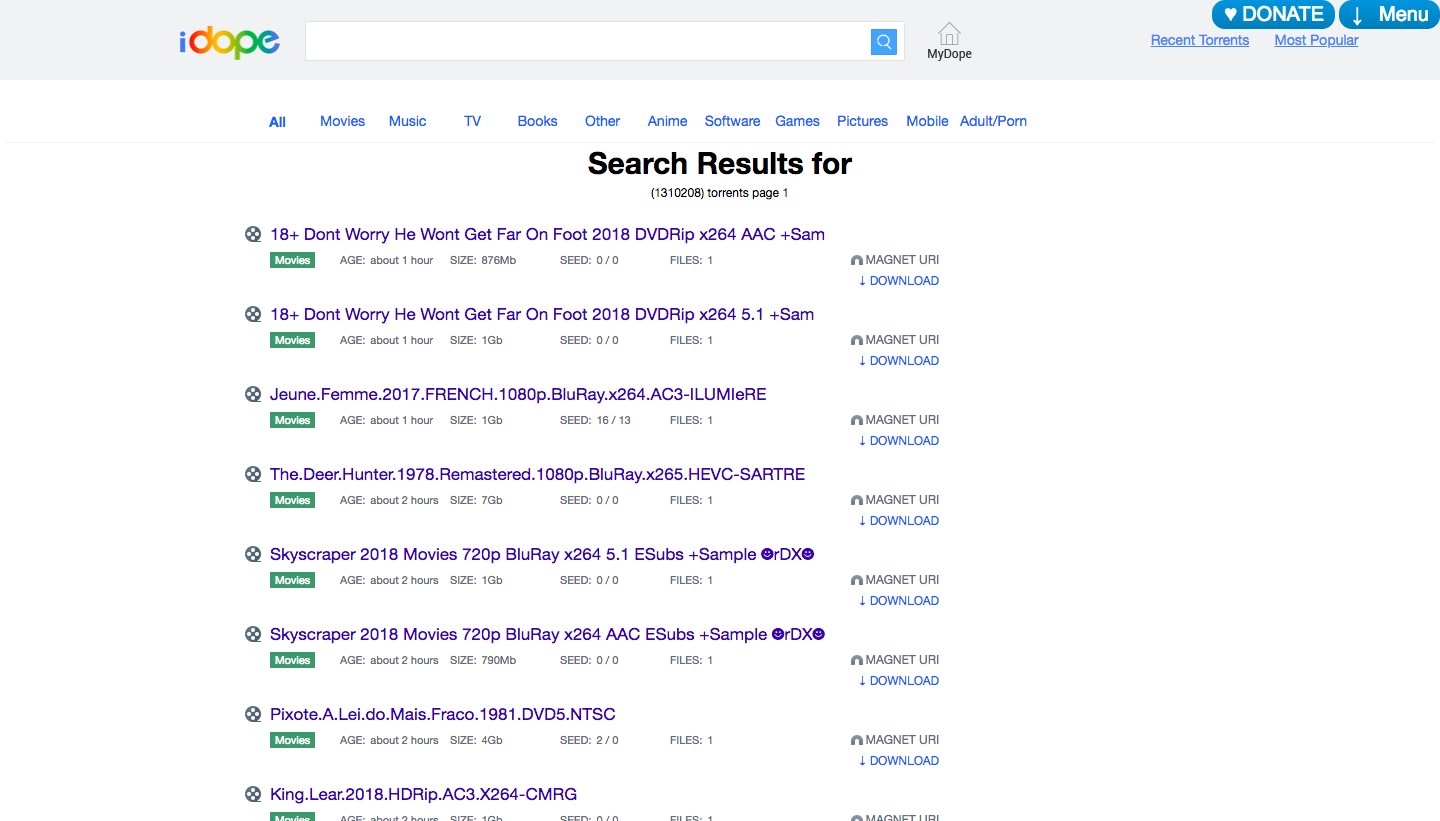Select the Movies category tab
1440x821 pixels.
(342, 121)
